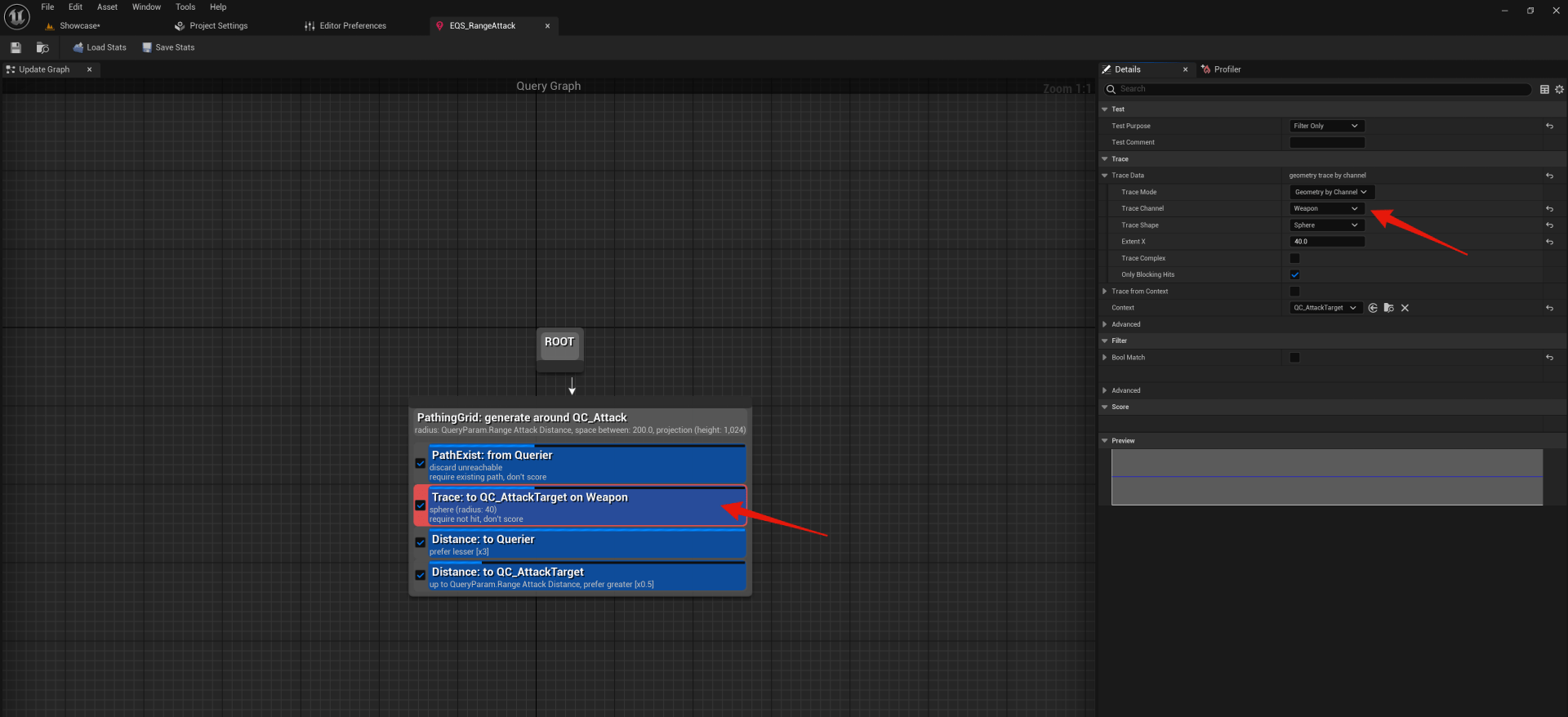The width and height of the screenshot is (1568, 717).
Task: Open the Trace Channel Weapon dropdown
Action: [x=1325, y=208]
